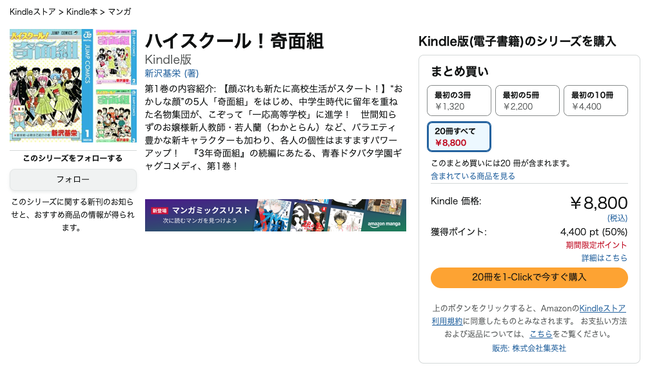Open the マンガ breadcrumb
Viewport: 650px width, 370px height.
(x=119, y=12)
